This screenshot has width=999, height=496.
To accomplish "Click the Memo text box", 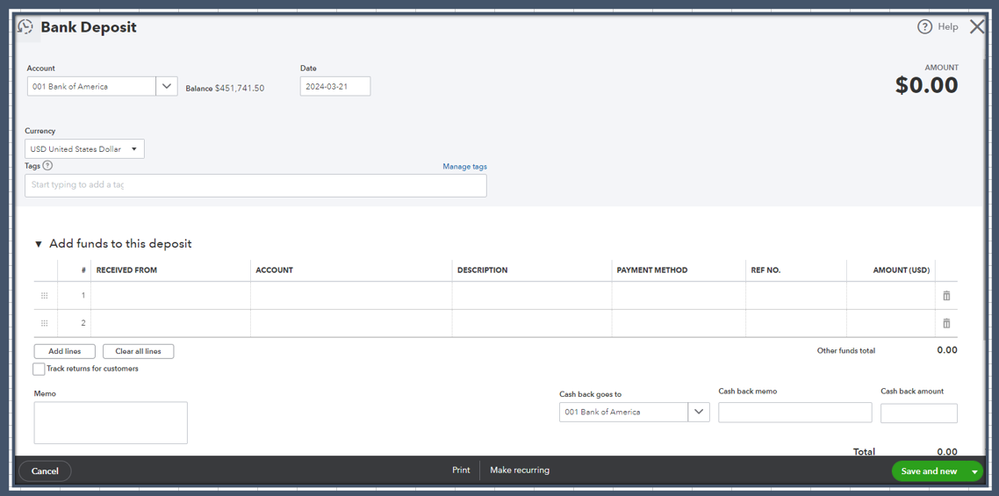I will 111,423.
